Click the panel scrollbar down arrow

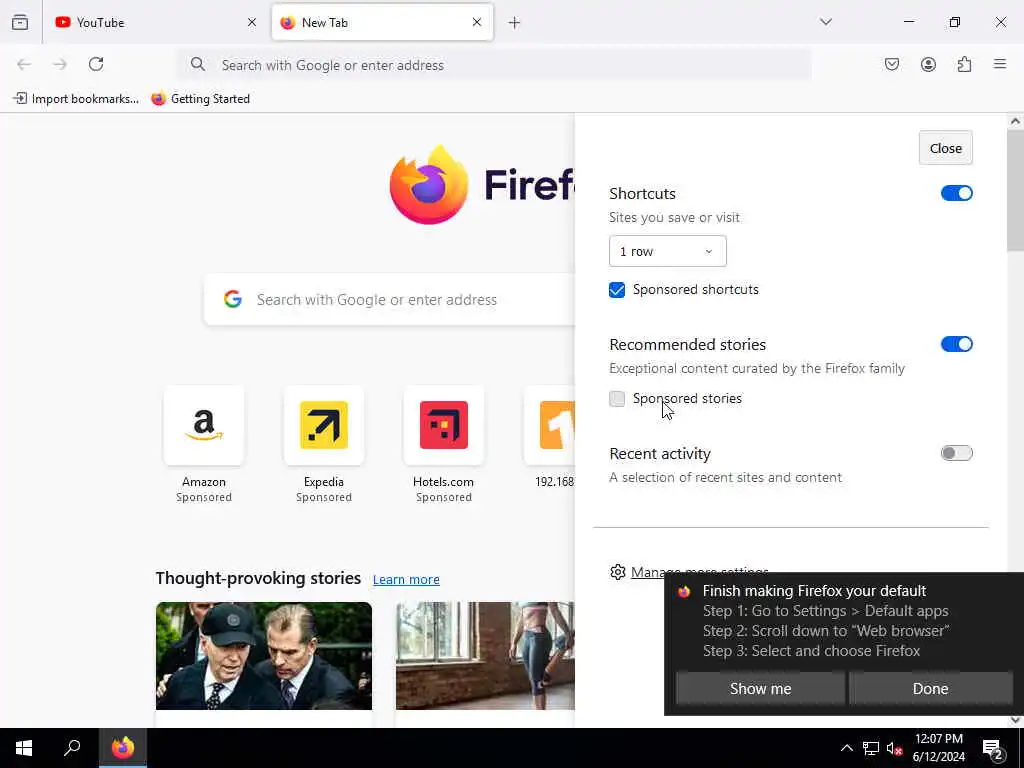coord(1015,720)
